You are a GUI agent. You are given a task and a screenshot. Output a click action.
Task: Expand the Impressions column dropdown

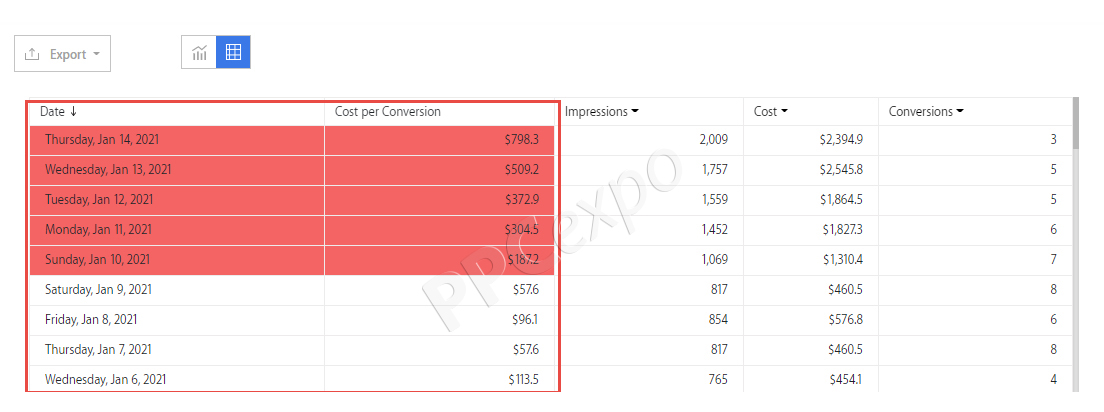click(x=634, y=112)
